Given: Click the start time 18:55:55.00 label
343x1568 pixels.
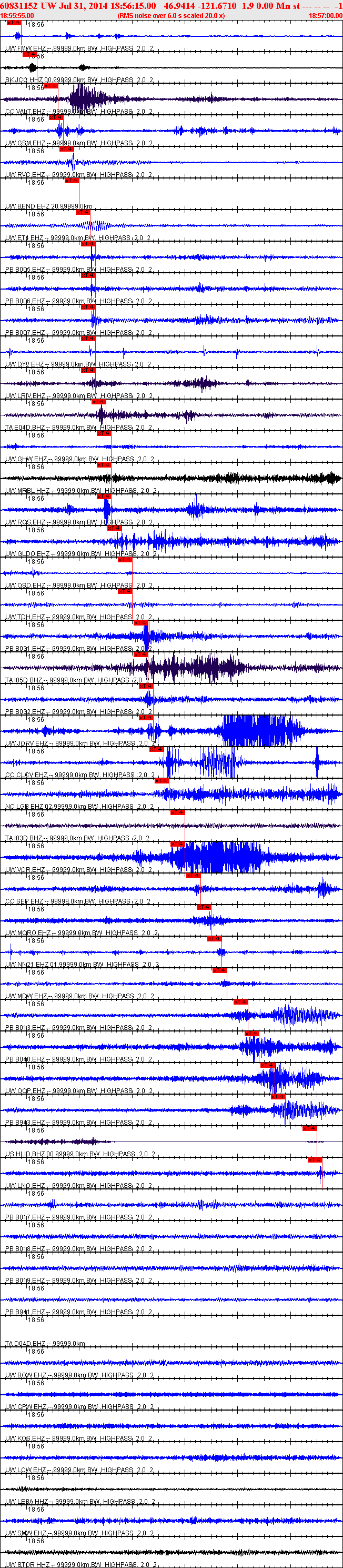Looking at the screenshot, I should coord(17,15).
